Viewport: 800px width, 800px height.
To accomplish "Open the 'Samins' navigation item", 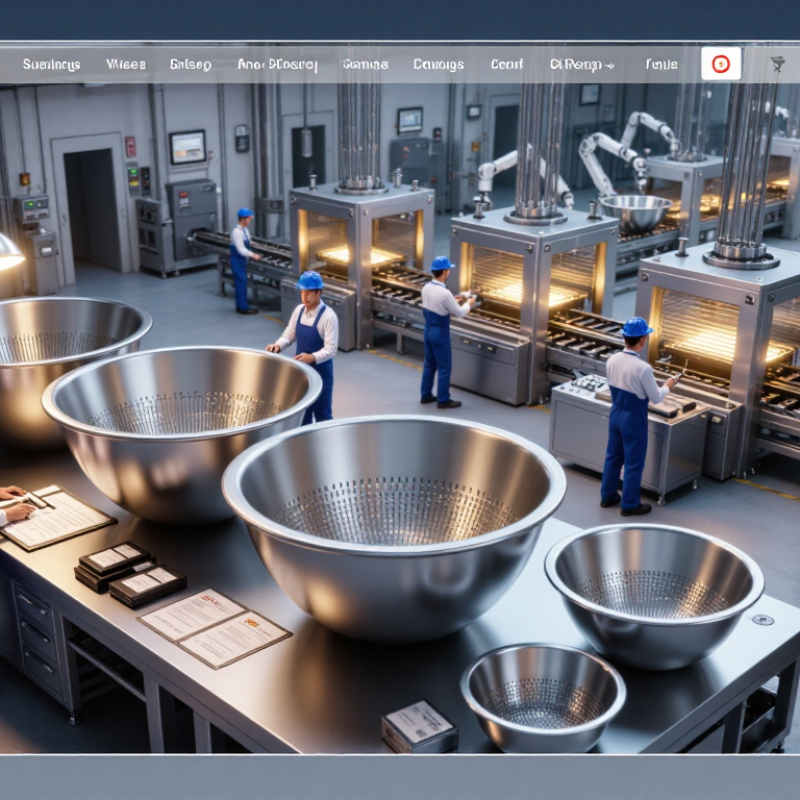I will pos(365,64).
